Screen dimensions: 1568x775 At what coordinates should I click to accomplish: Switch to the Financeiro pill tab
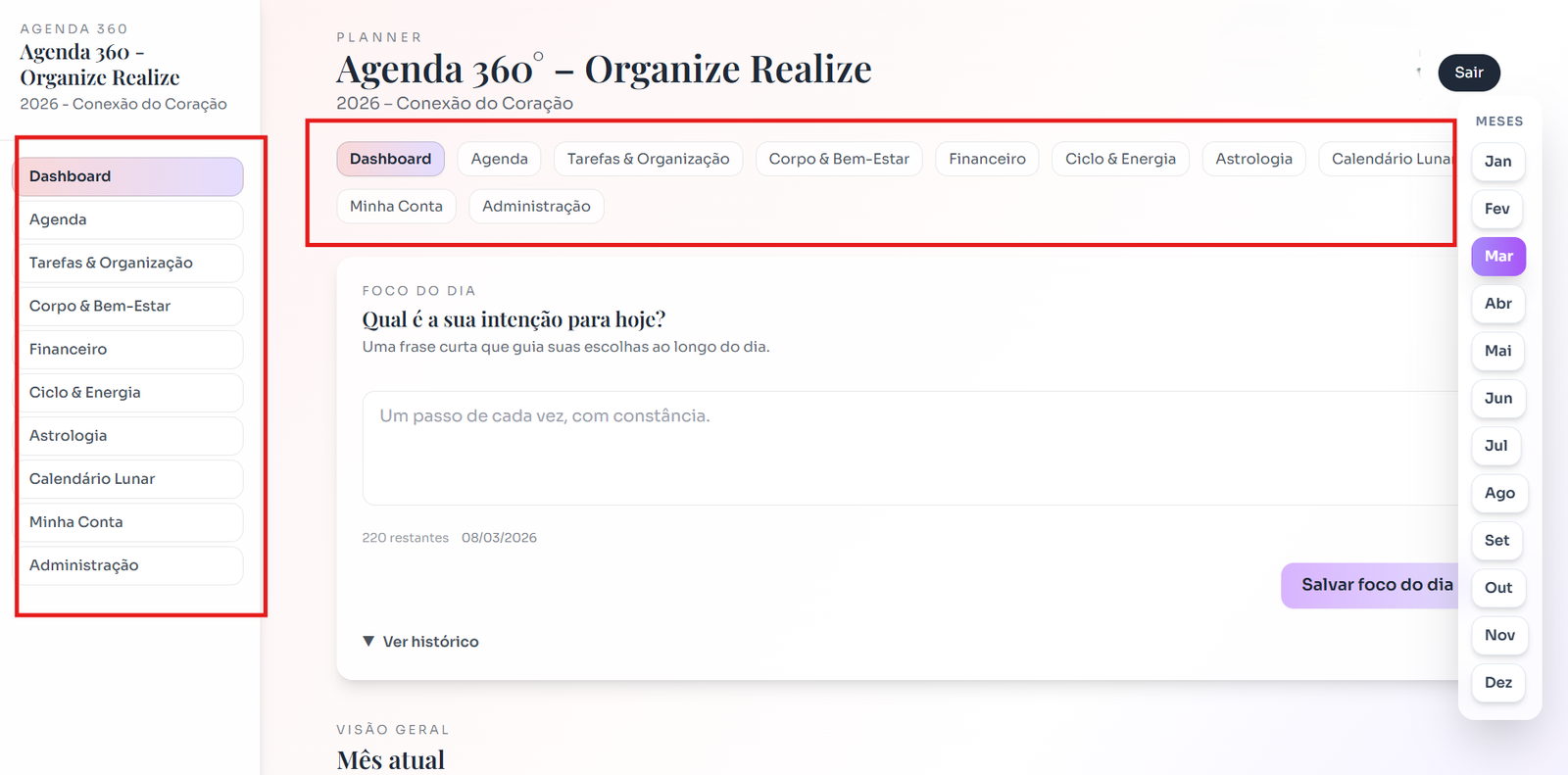point(987,159)
